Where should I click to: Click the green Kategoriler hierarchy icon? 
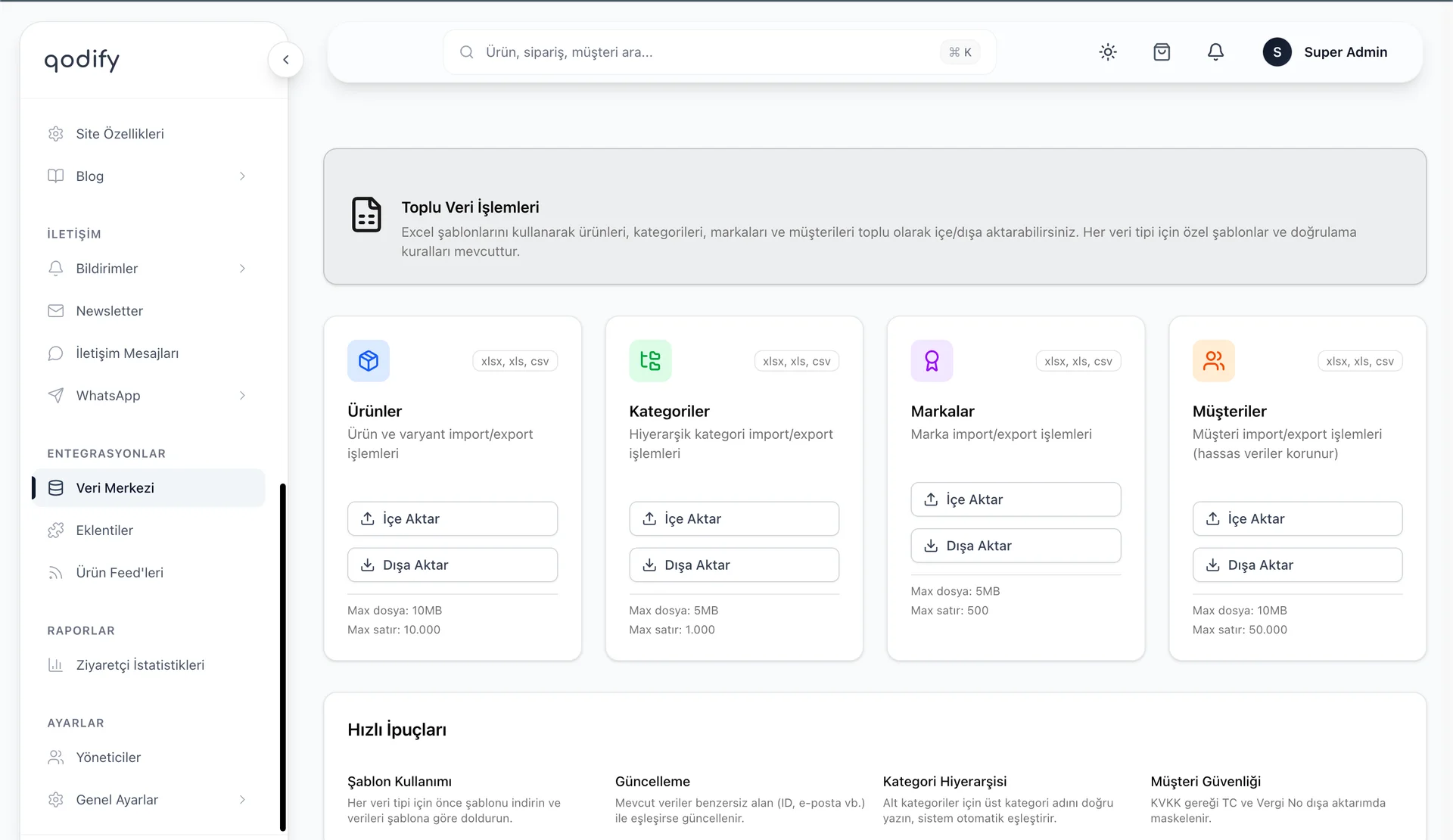pyautogui.click(x=650, y=361)
